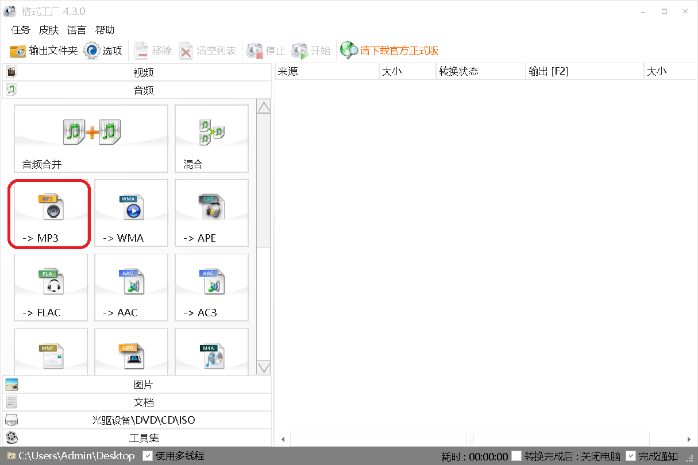Click the 来源 column header

tap(288, 72)
